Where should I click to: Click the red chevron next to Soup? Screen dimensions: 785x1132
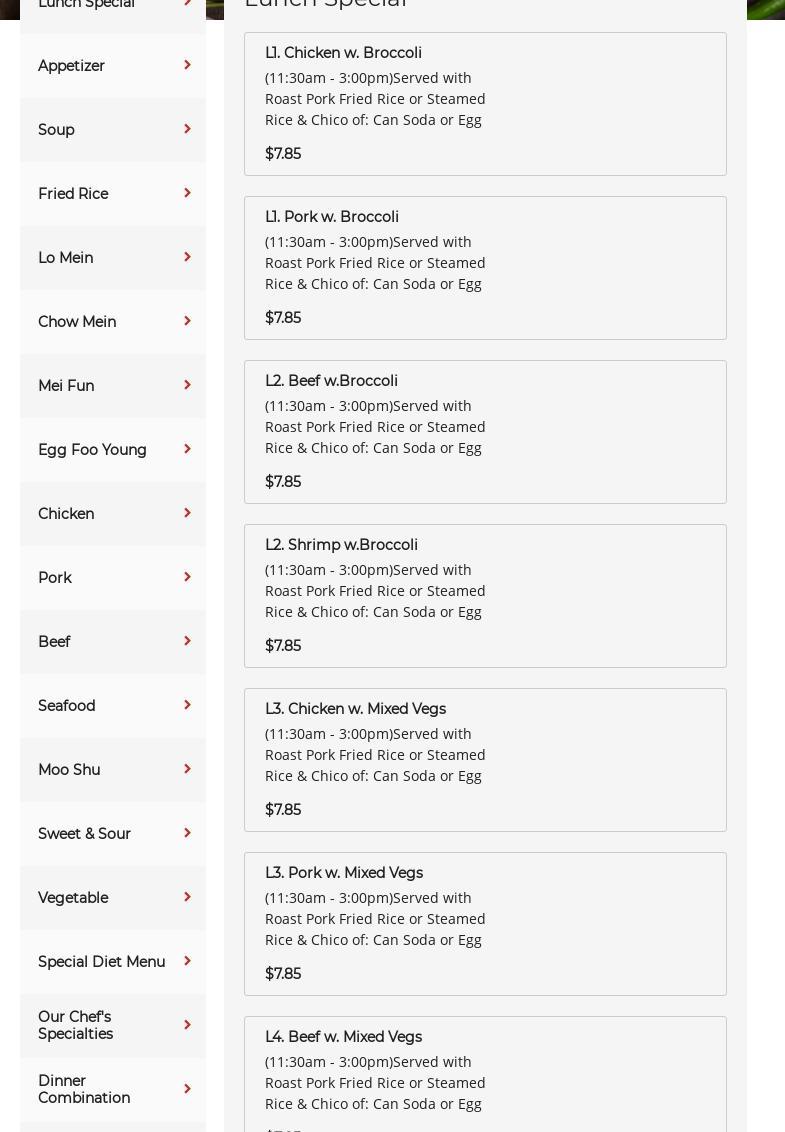(x=187, y=130)
